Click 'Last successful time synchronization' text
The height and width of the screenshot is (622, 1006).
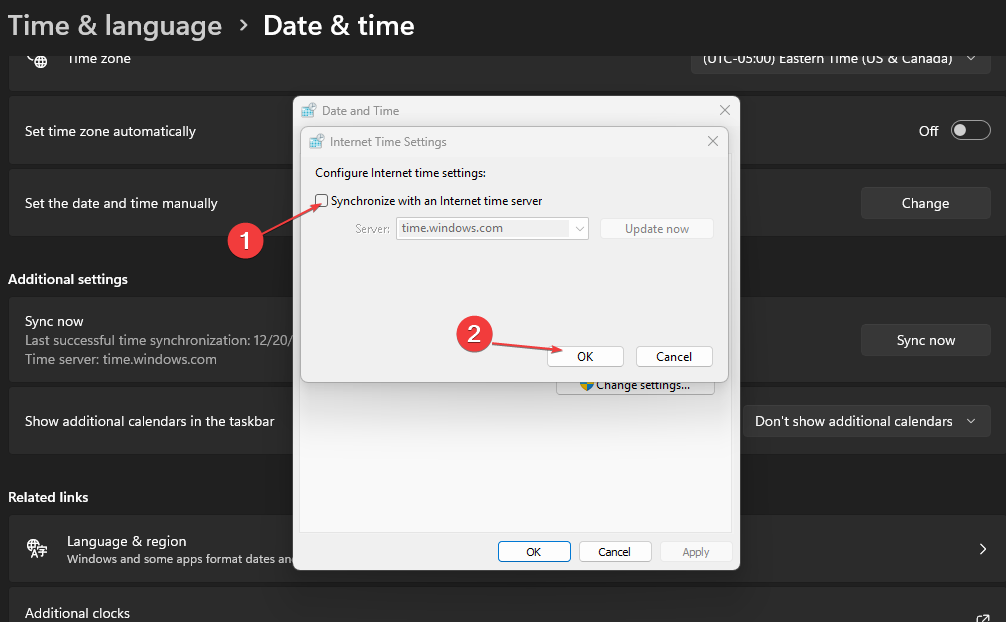(158, 340)
